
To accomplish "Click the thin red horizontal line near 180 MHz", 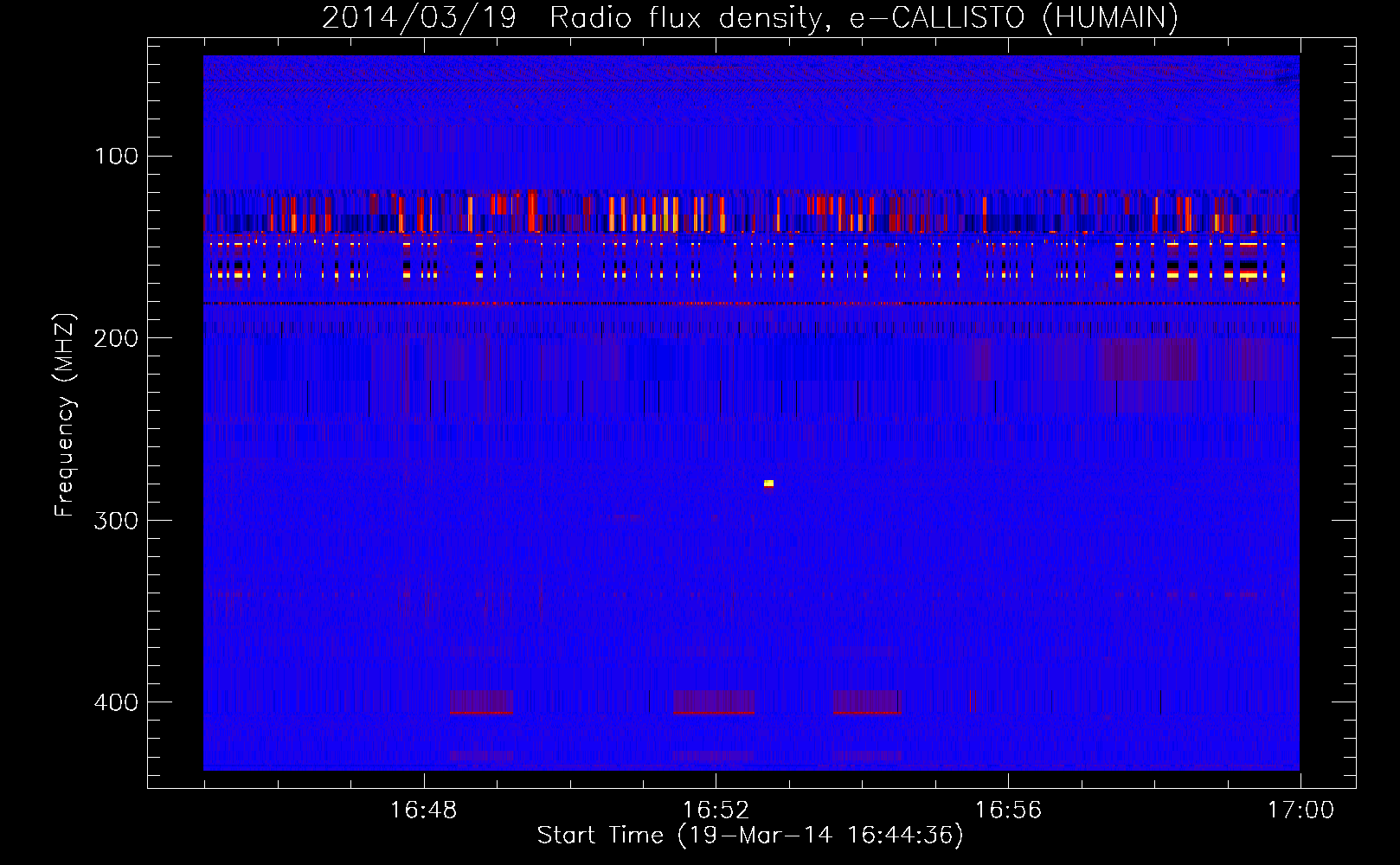I will [751, 304].
